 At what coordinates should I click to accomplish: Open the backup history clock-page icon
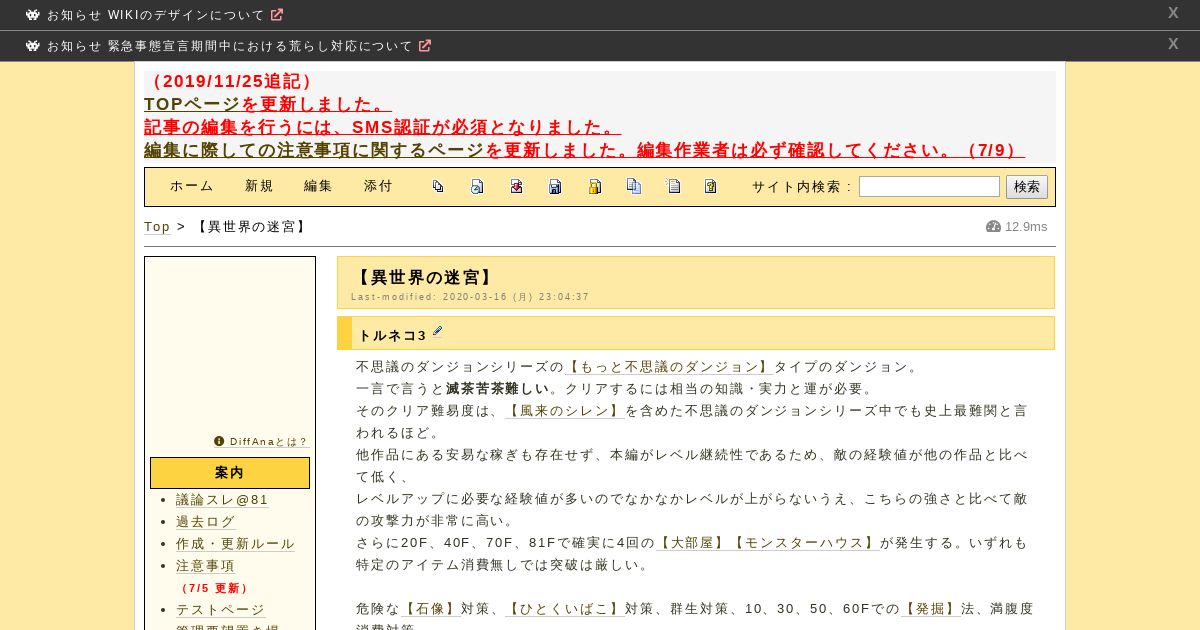coord(477,186)
